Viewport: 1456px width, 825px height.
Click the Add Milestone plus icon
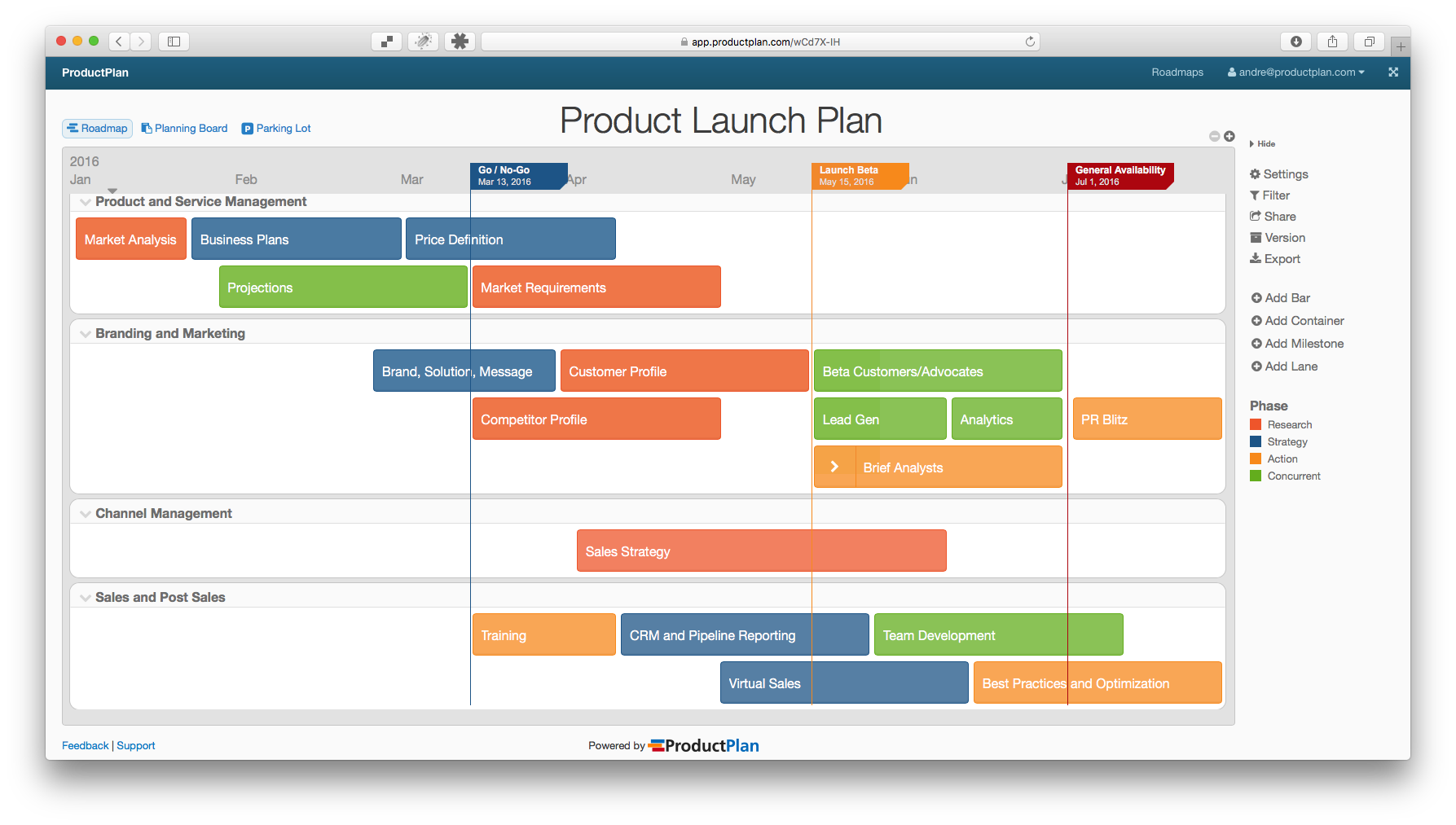(1256, 344)
